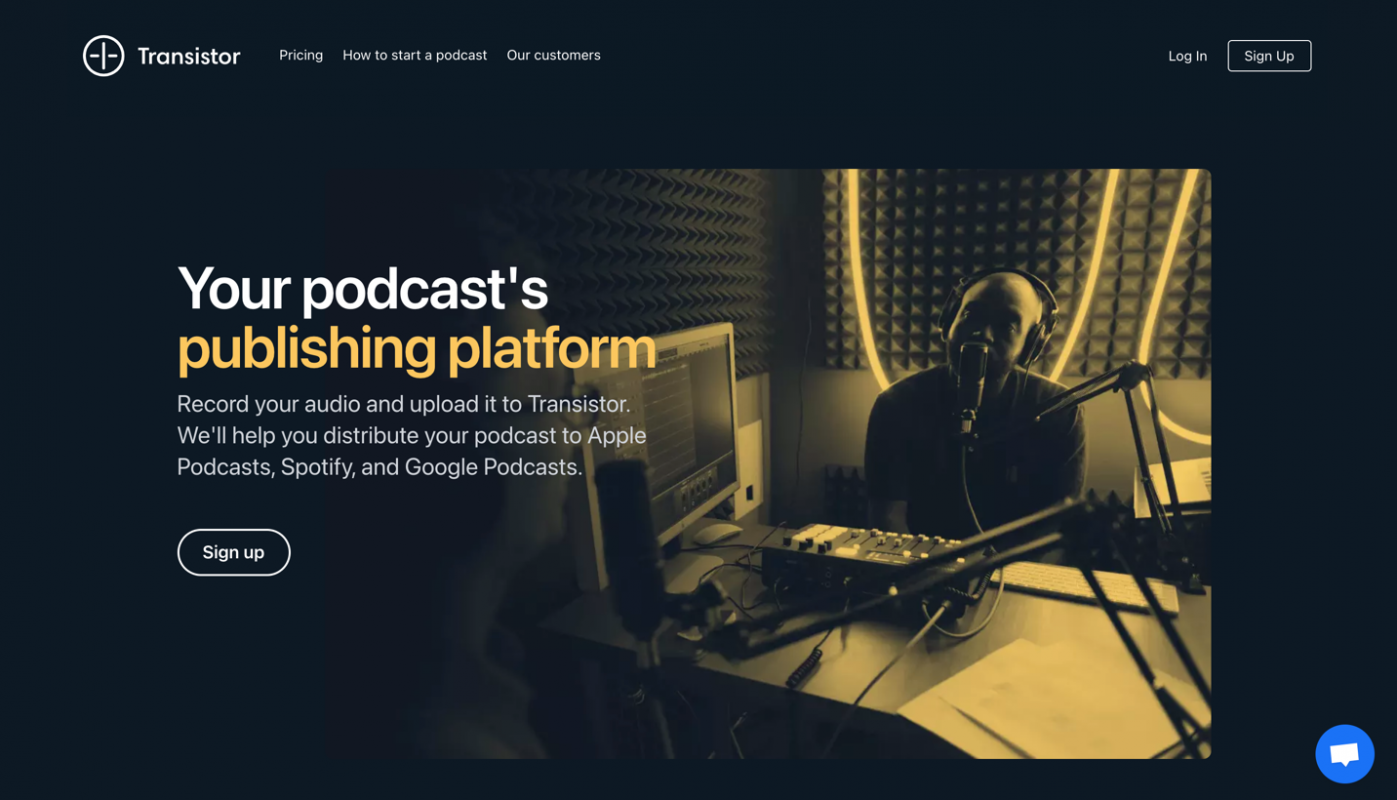Click the Sign Up button in header

point(1269,56)
